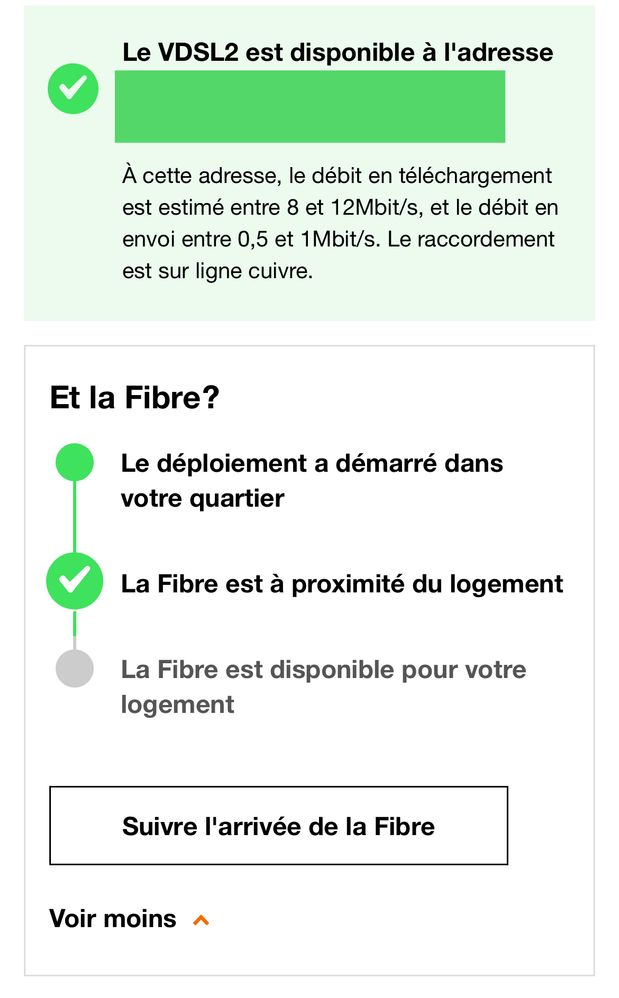Click the words votre quartier in first step
The width and height of the screenshot is (619, 998).
coord(202,498)
